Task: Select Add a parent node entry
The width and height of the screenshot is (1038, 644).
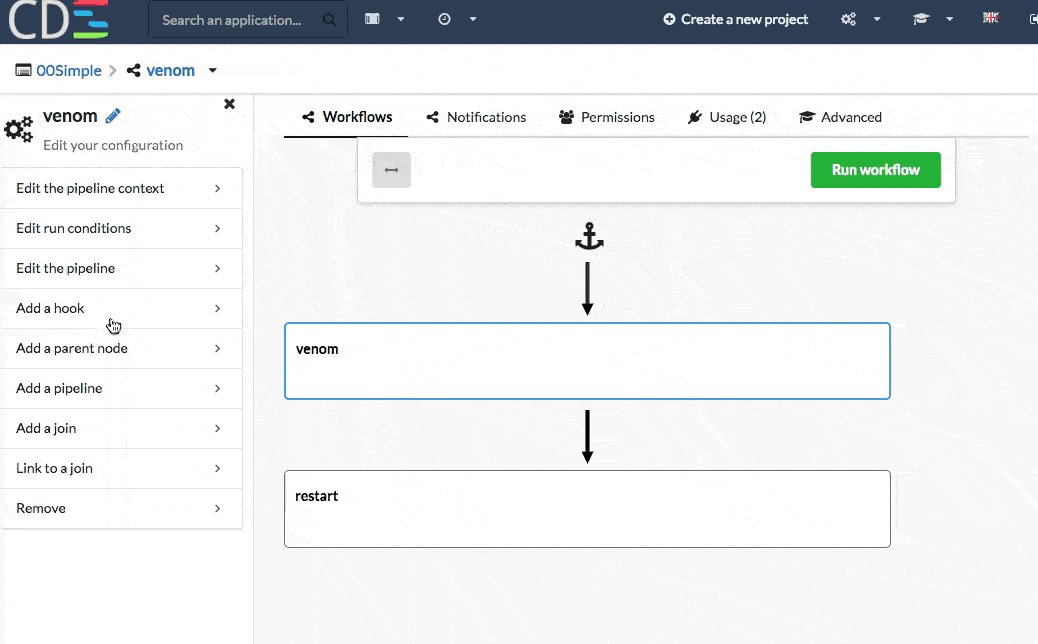Action: click(121, 349)
